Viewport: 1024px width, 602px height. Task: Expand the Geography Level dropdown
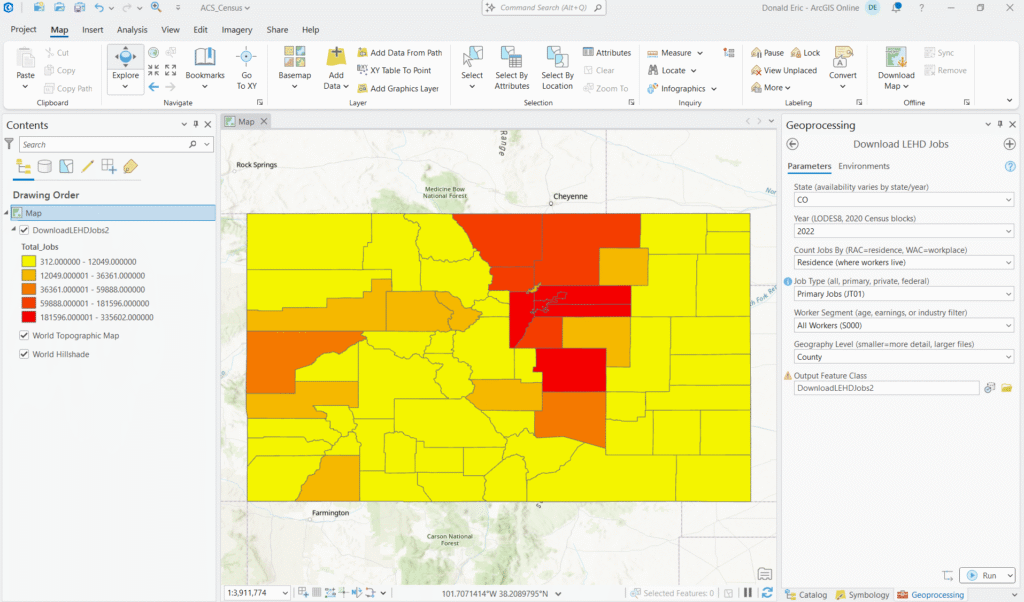tap(903, 356)
